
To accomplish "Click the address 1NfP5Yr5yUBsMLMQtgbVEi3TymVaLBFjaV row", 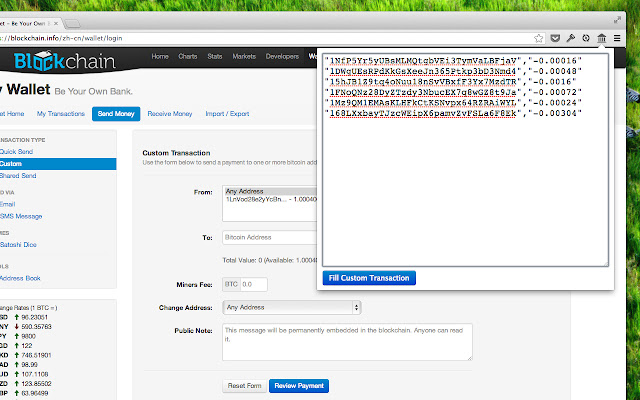I will tap(453, 61).
